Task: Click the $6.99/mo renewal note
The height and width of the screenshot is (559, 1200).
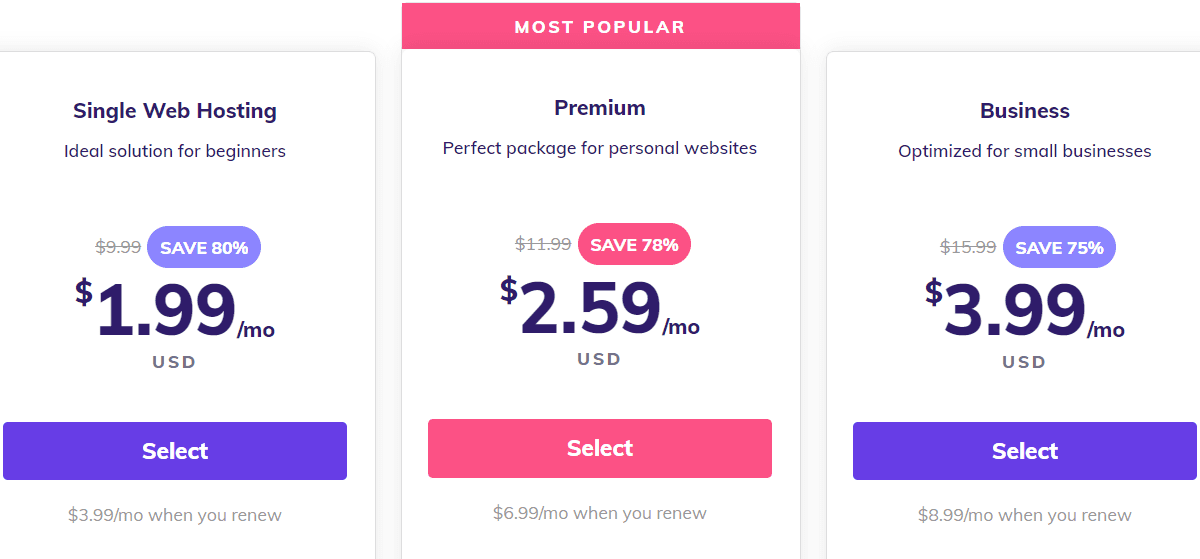Action: click(x=600, y=513)
